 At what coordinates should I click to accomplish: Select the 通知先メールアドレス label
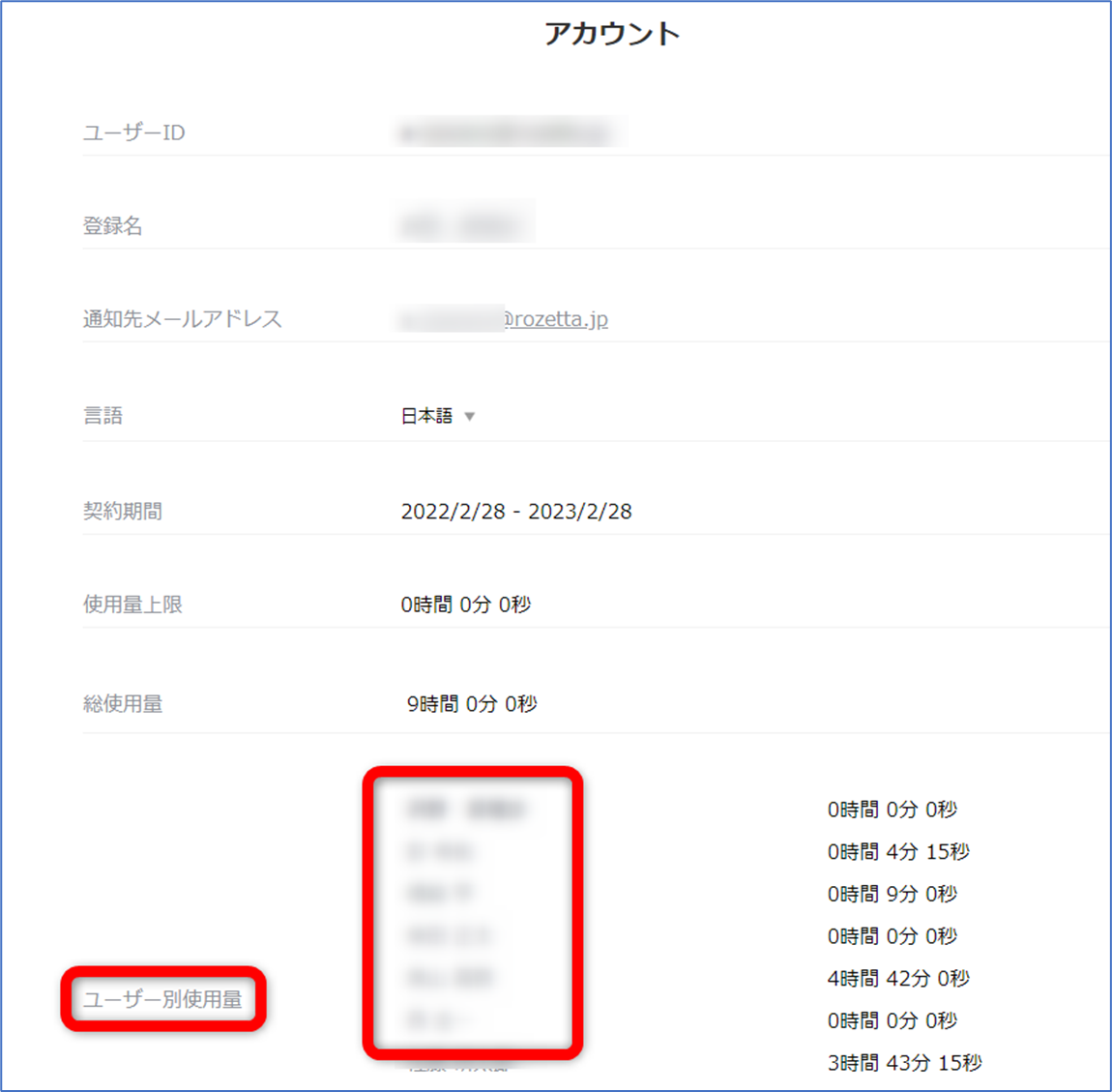pyautogui.click(x=182, y=319)
